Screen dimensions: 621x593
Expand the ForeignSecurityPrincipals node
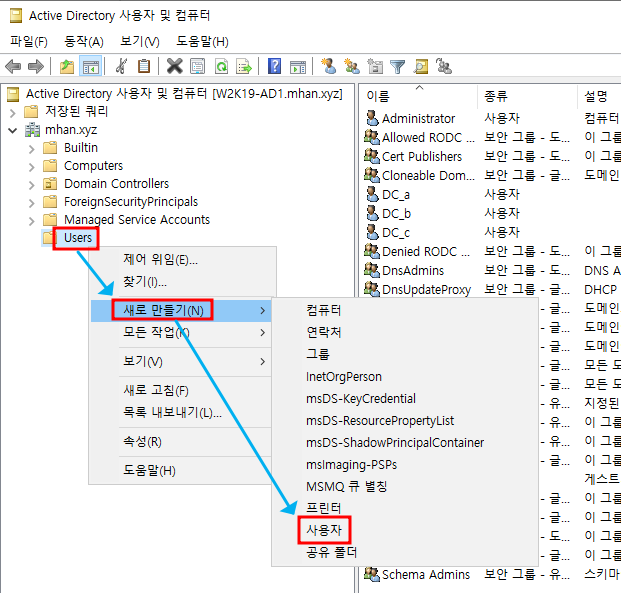pyautogui.click(x=32, y=203)
